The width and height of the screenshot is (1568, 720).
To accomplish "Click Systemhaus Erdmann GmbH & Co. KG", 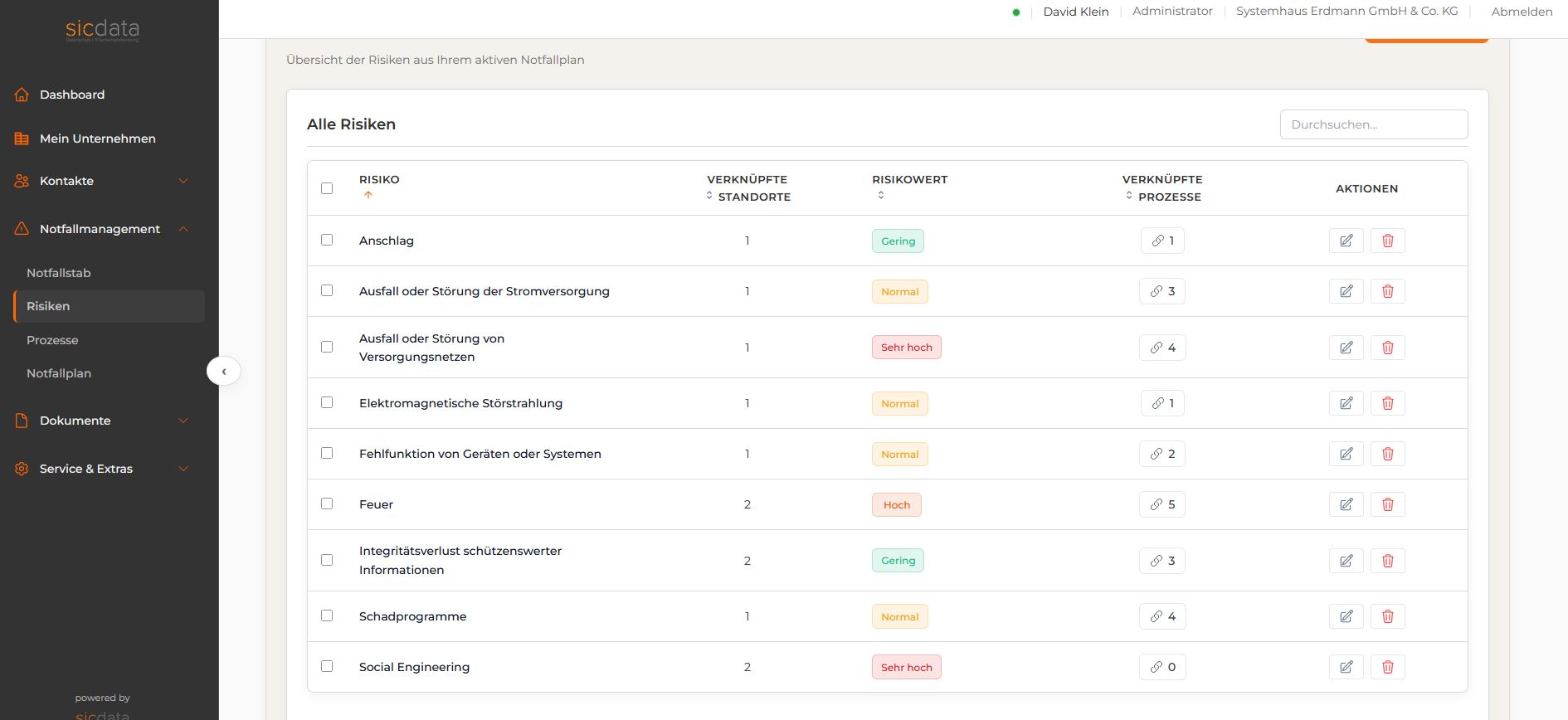I will [1346, 11].
